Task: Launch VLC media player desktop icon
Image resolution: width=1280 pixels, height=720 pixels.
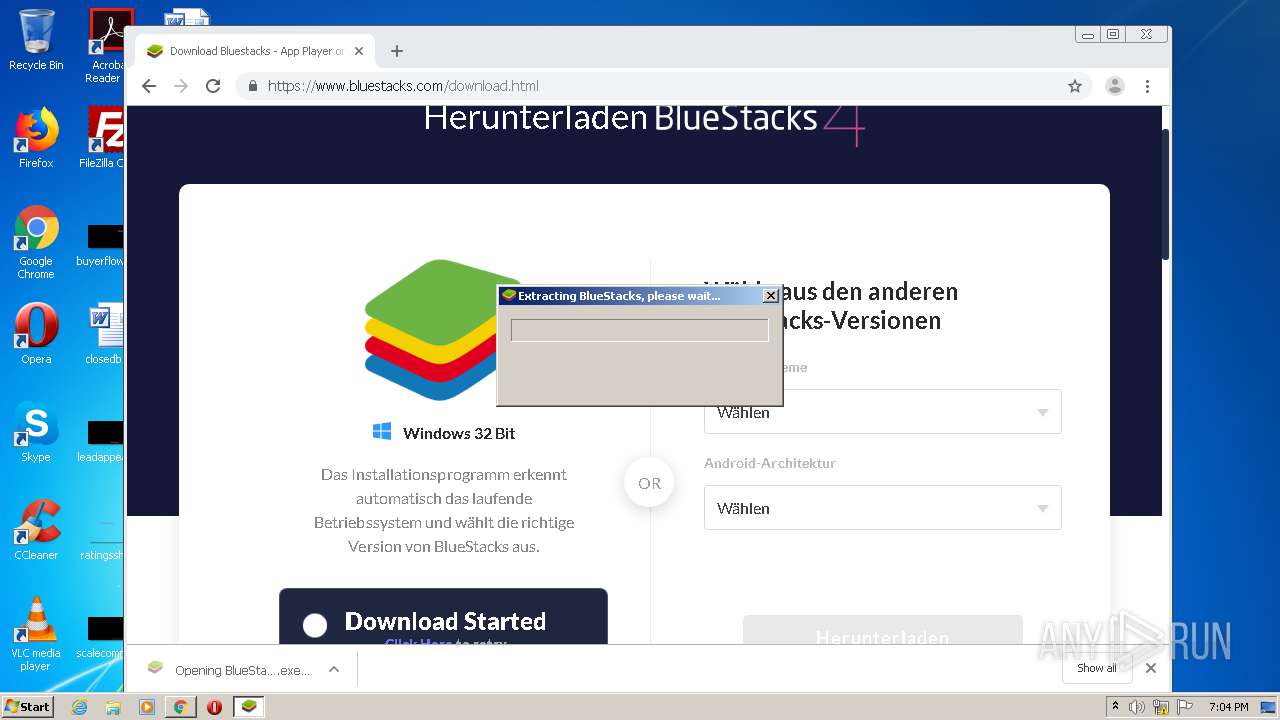Action: click(x=36, y=634)
